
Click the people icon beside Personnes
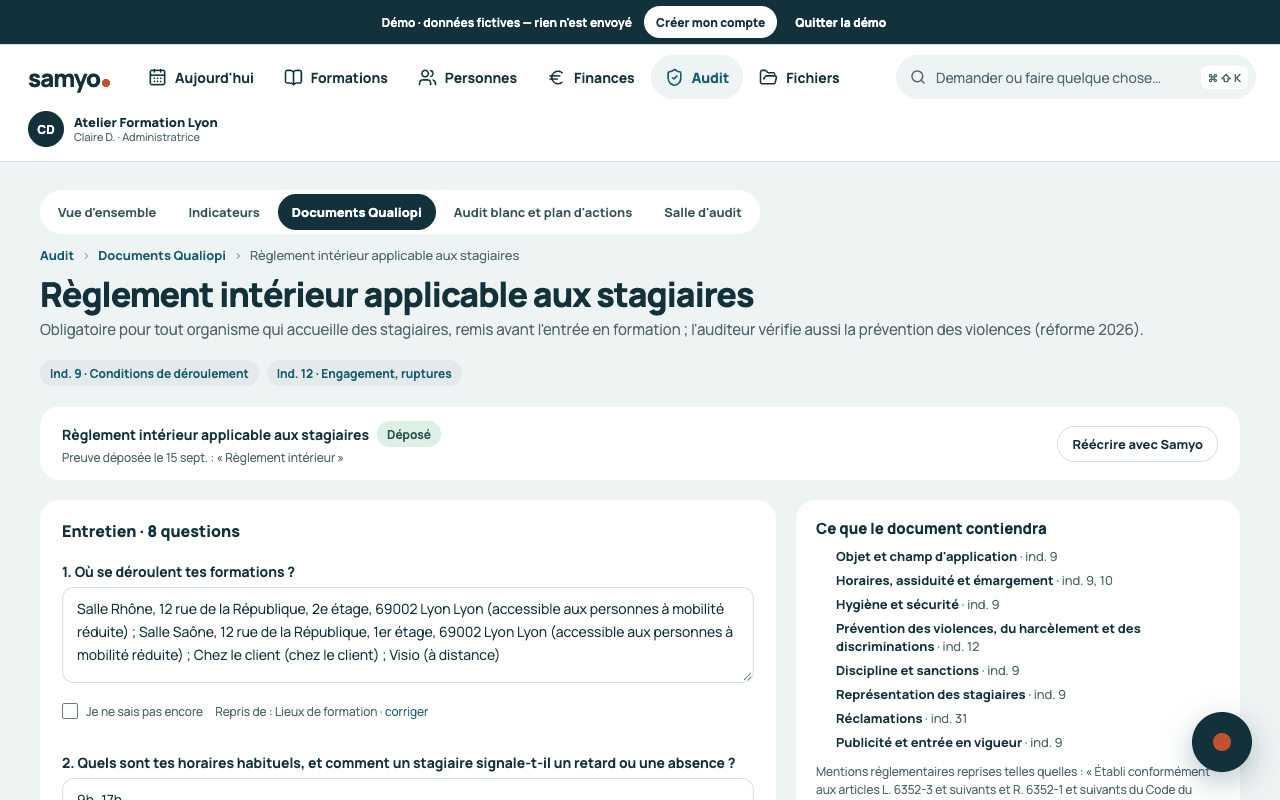coord(427,77)
